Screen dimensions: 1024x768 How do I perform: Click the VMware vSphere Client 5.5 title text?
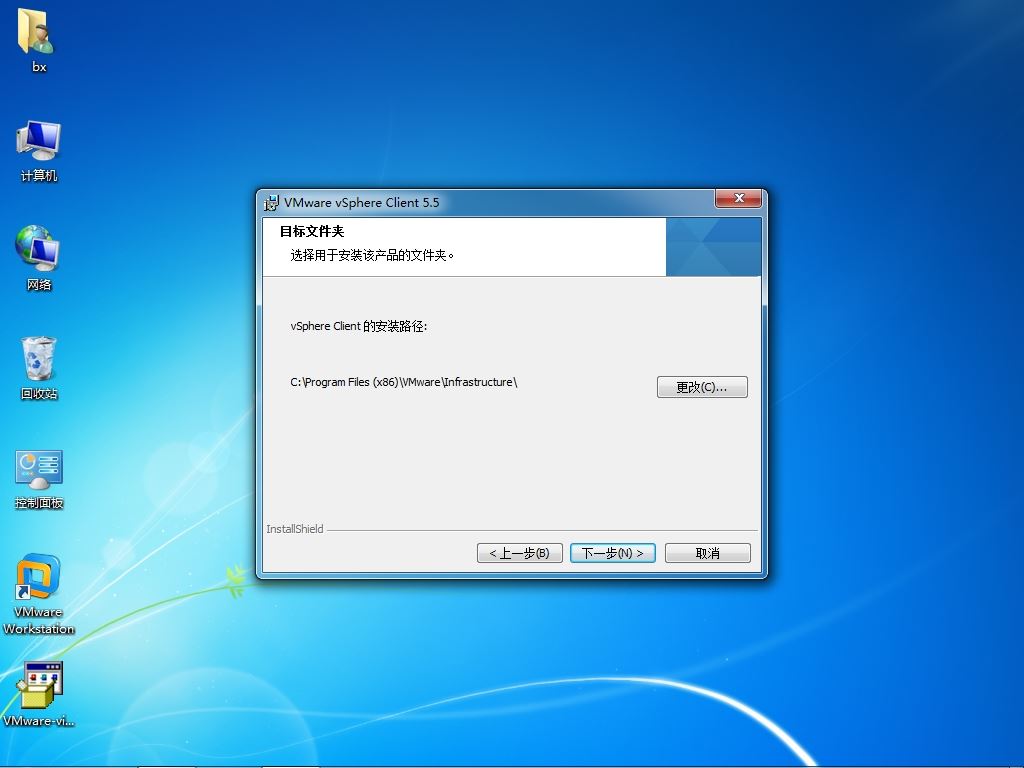(362, 202)
